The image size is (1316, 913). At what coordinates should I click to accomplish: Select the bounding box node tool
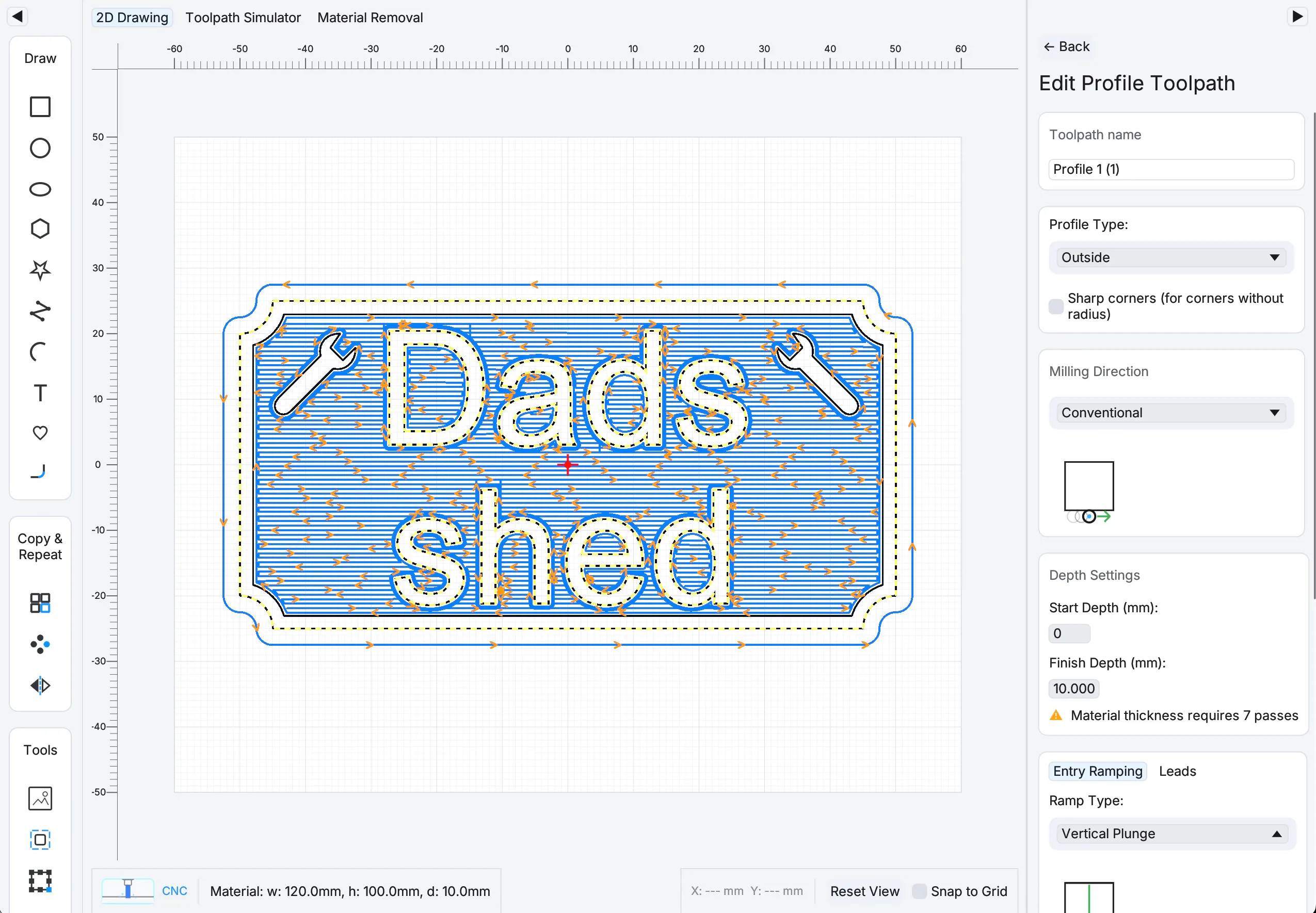click(x=40, y=881)
